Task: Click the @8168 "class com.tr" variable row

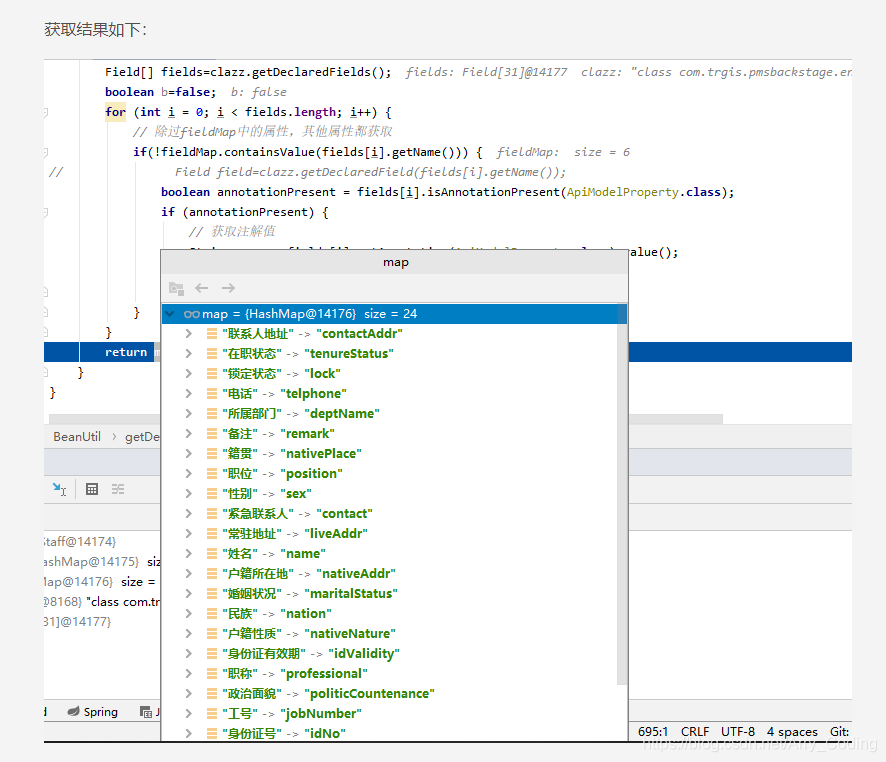Action: 102,602
